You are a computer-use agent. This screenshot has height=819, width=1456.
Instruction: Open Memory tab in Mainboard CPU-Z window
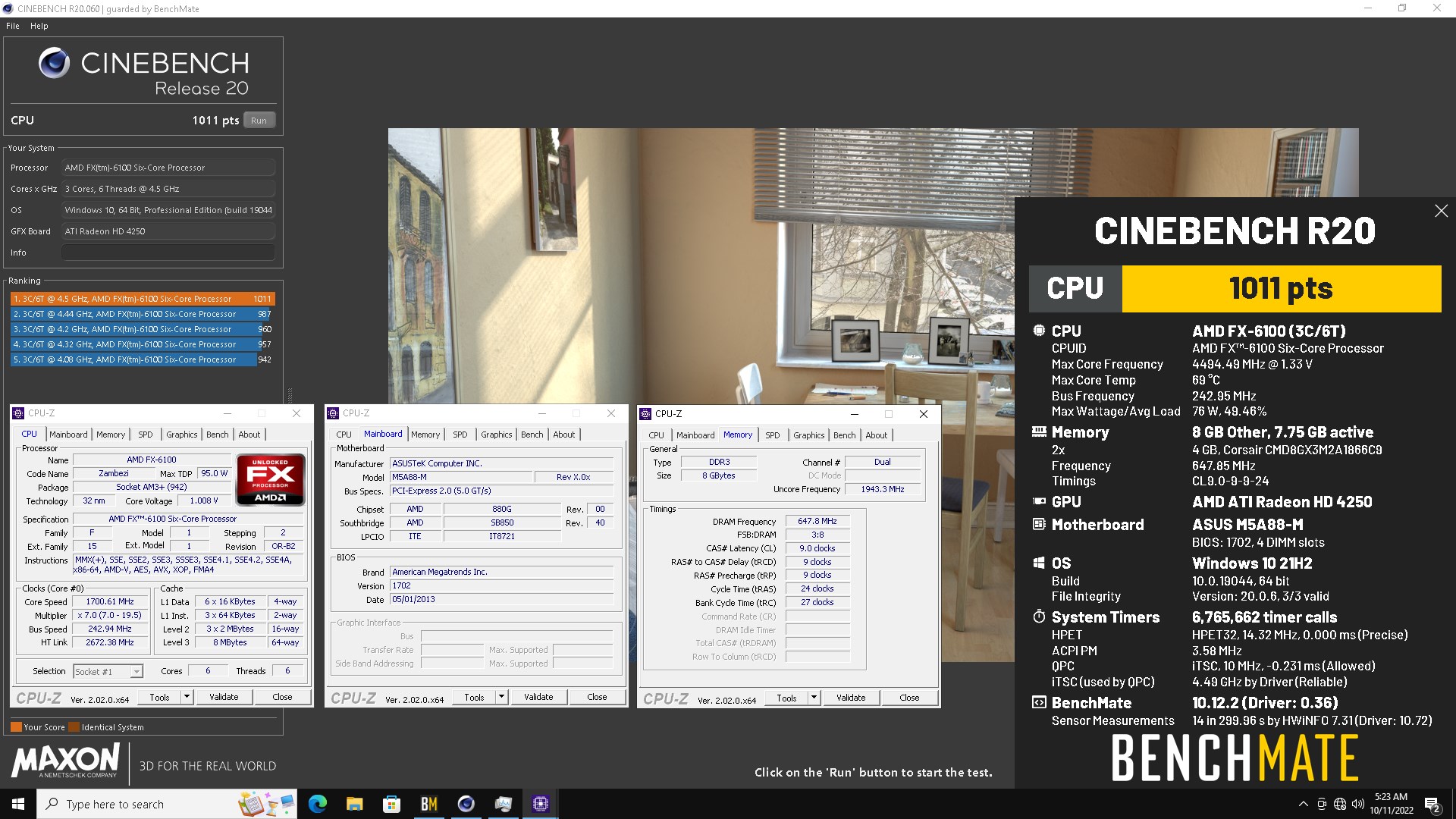425,435
